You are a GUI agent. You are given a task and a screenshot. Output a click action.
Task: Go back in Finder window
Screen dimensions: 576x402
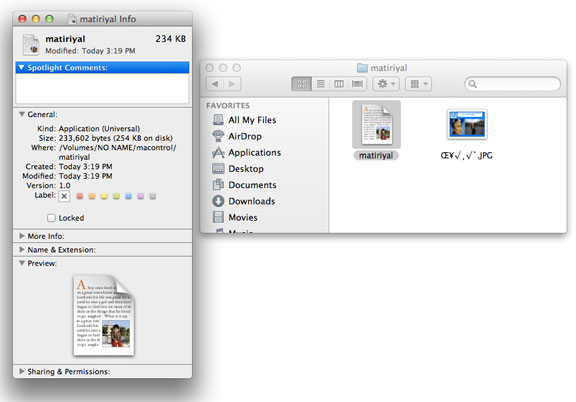point(215,84)
